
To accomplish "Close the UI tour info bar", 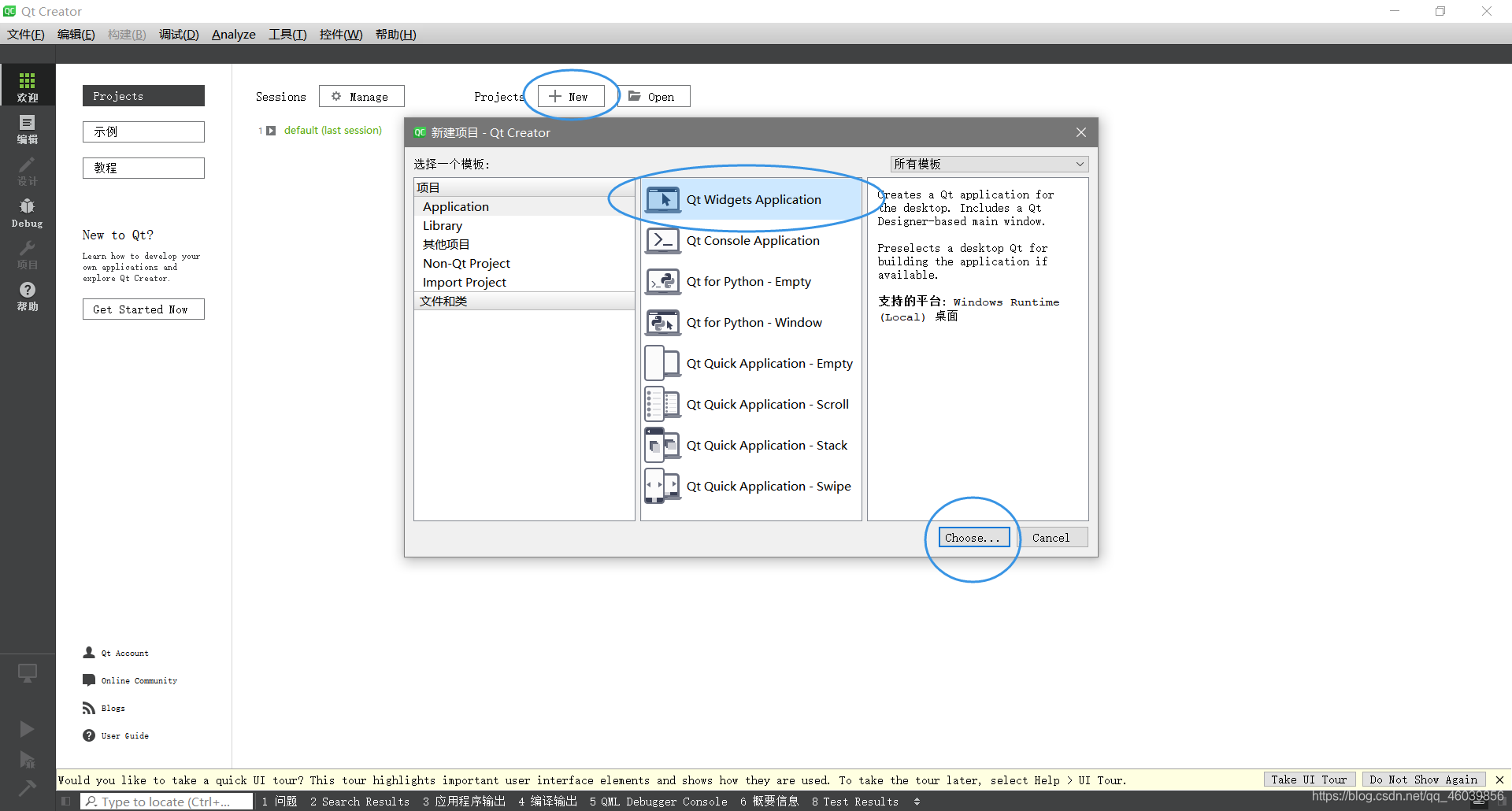I will 1499,780.
